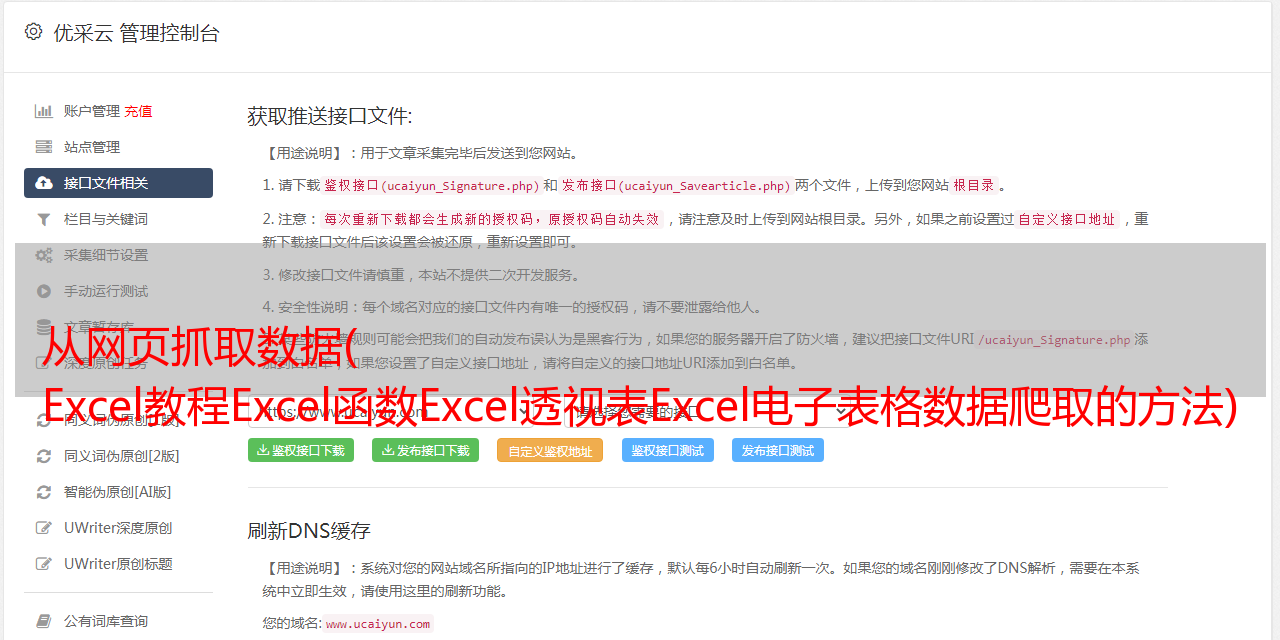Click the green 发布接口下载 button
Screen dimensions: 1280x640
tap(425, 450)
